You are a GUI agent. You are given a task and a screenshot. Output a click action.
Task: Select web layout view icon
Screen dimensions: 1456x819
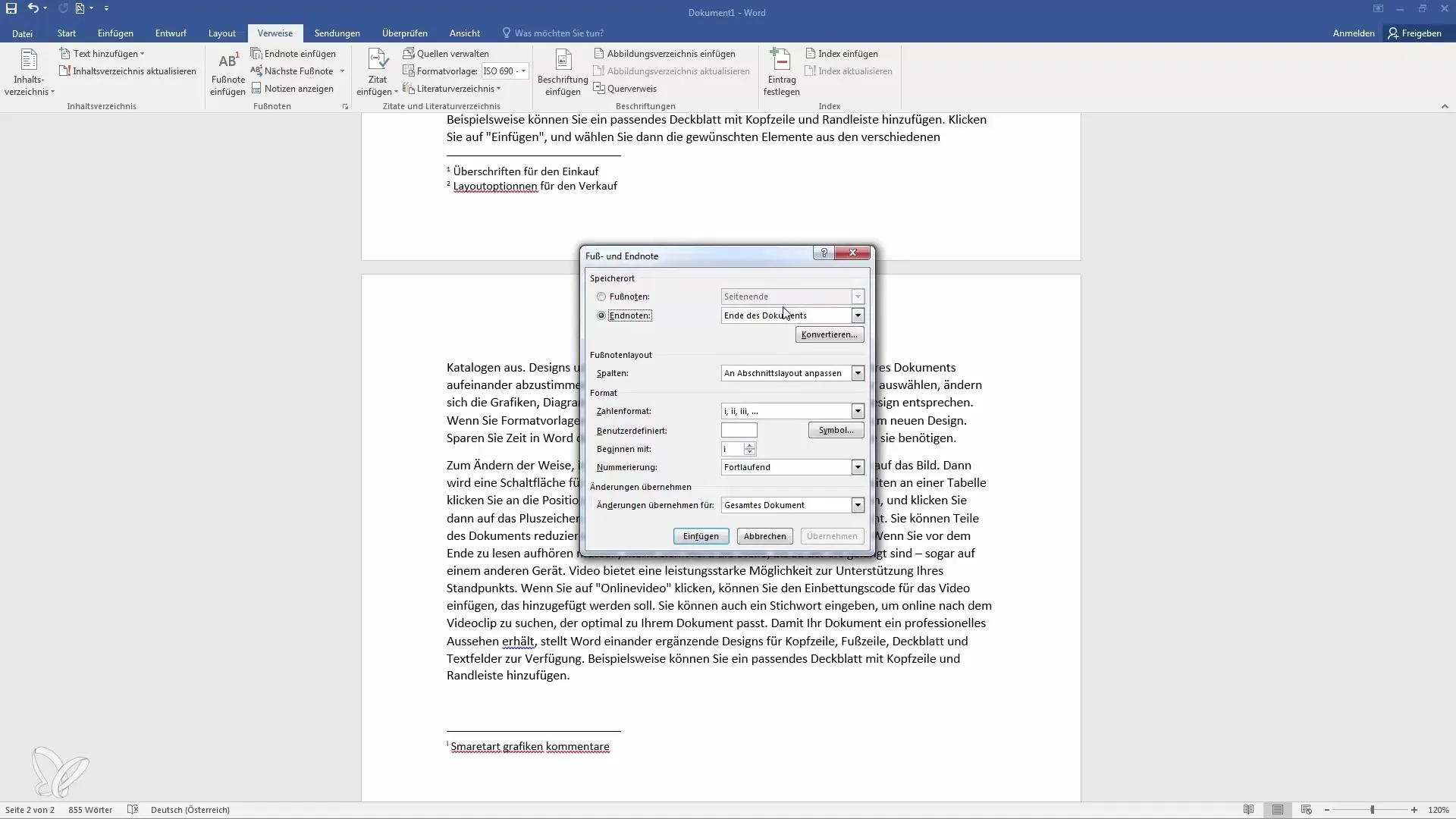coord(1306,810)
